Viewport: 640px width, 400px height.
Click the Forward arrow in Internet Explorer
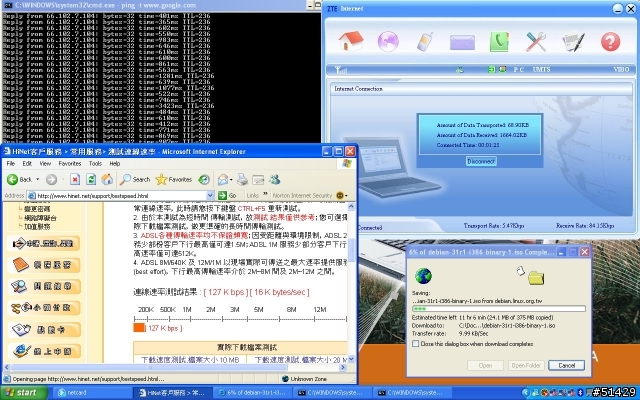coord(51,179)
